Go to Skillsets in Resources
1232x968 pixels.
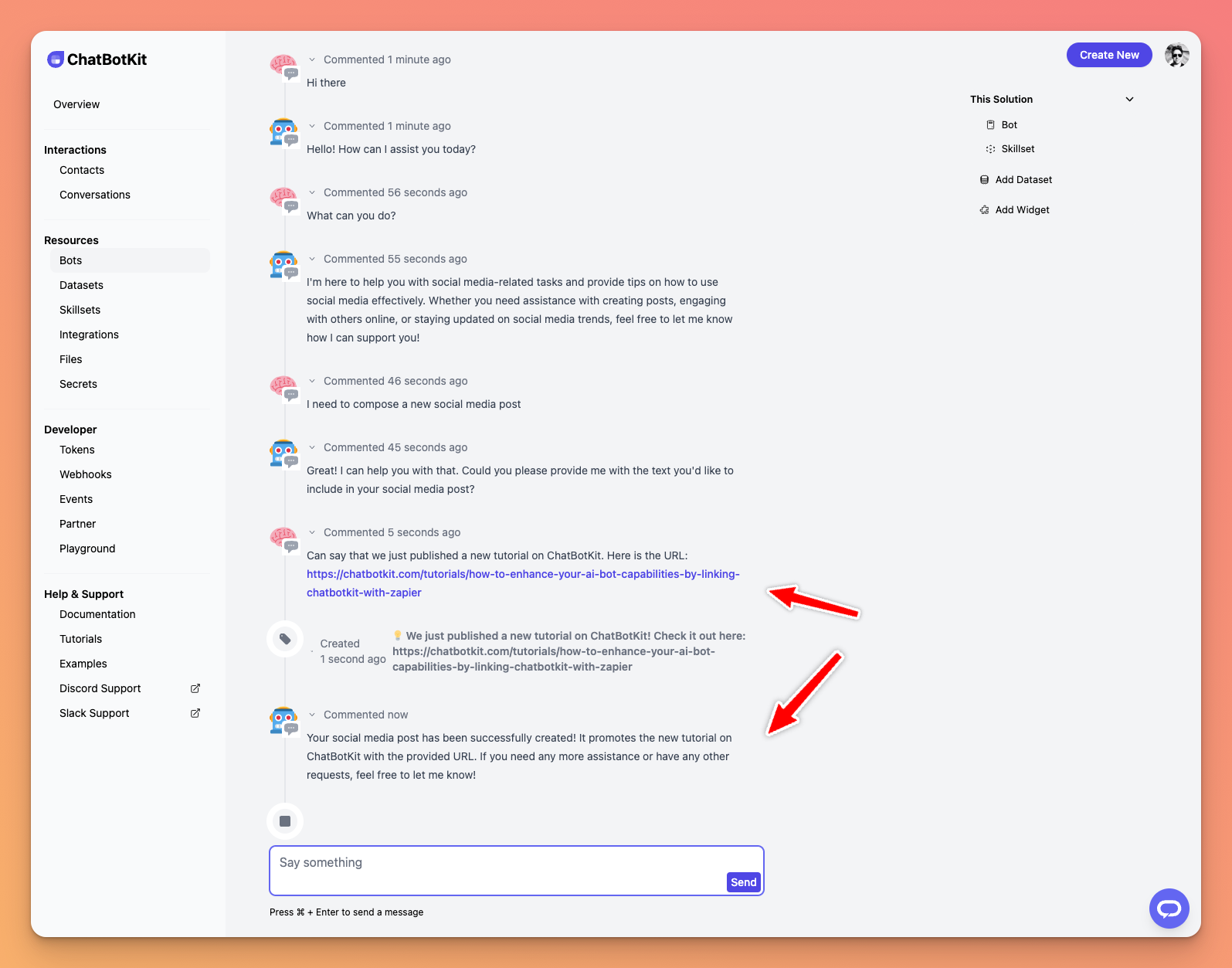(80, 310)
